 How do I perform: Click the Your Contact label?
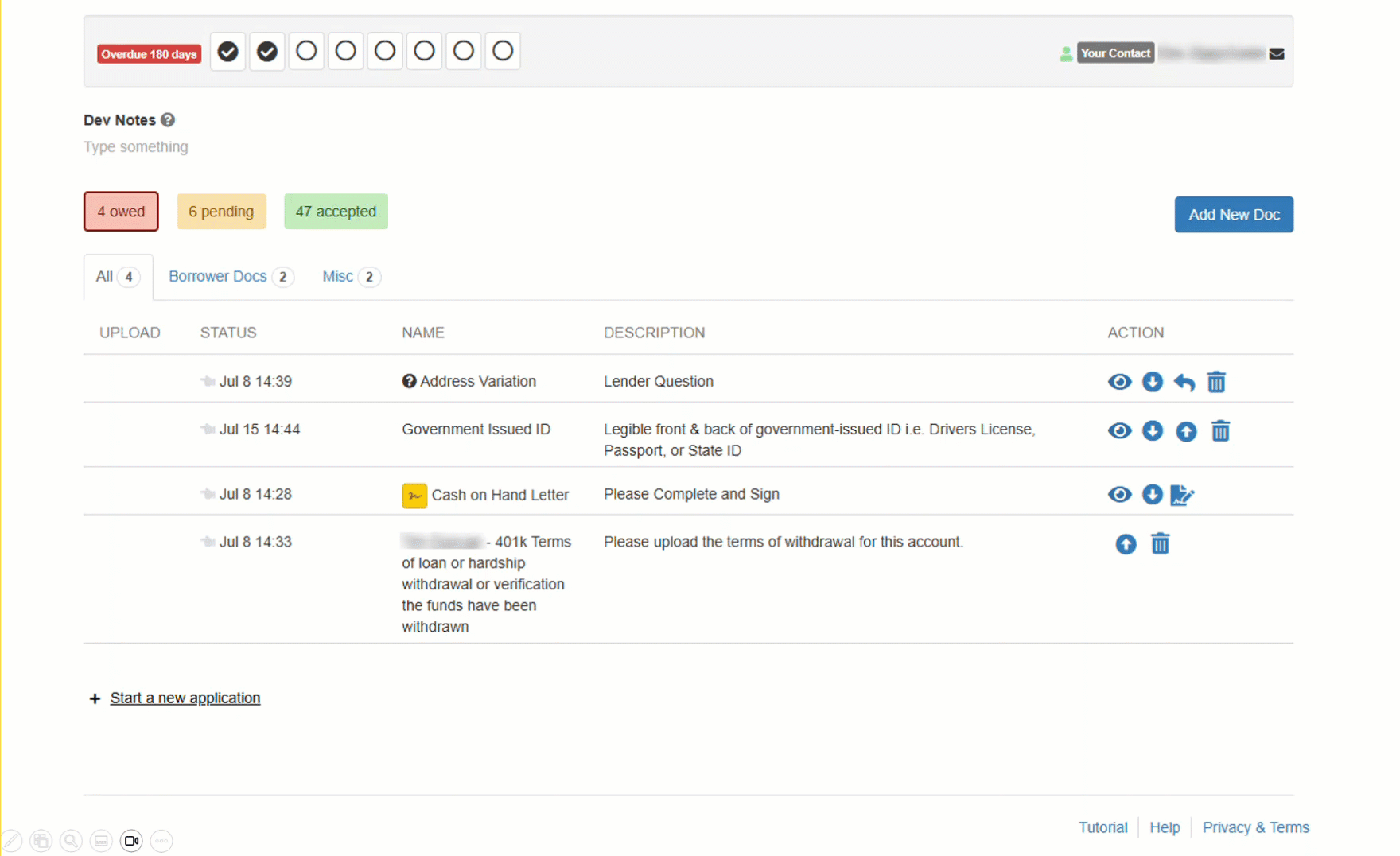pyautogui.click(x=1115, y=53)
